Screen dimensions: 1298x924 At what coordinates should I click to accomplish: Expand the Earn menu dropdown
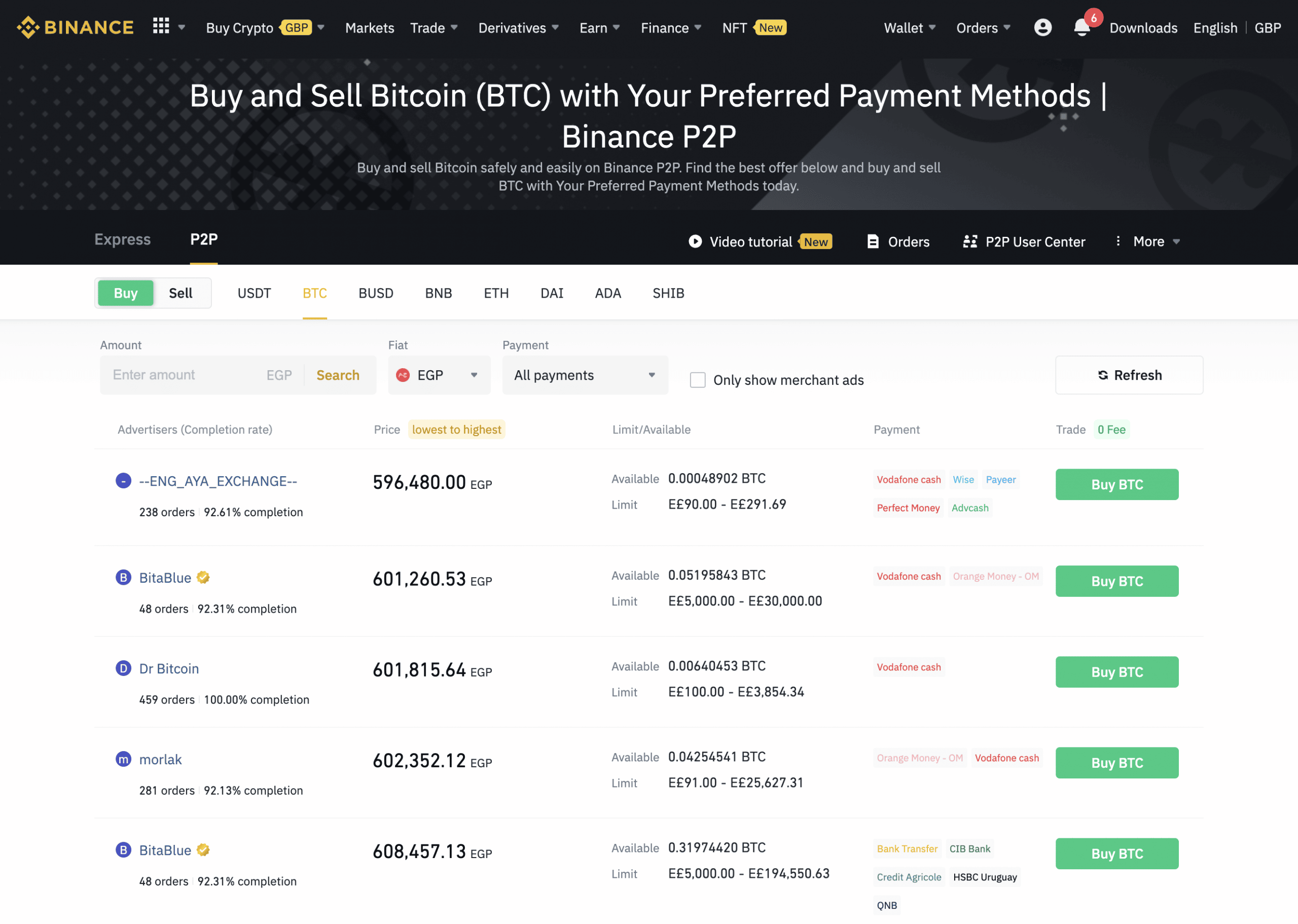(616, 27)
